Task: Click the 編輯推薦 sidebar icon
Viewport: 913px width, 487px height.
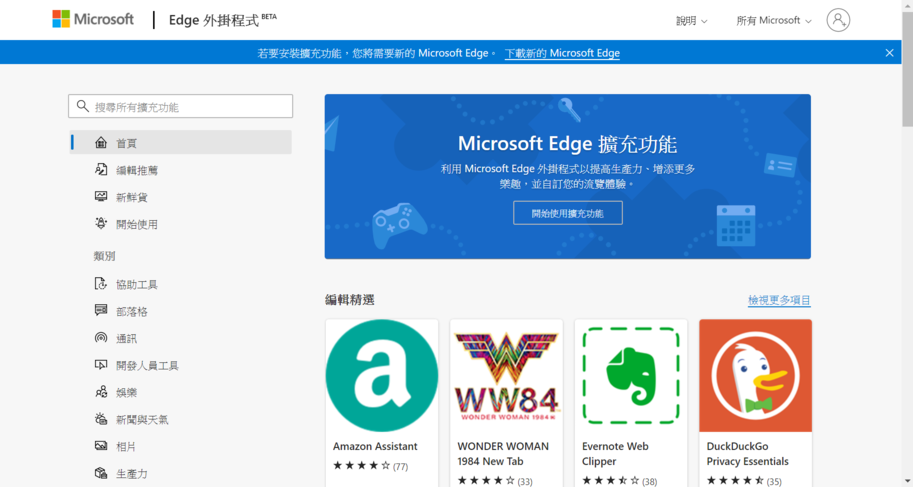Action: click(x=101, y=170)
